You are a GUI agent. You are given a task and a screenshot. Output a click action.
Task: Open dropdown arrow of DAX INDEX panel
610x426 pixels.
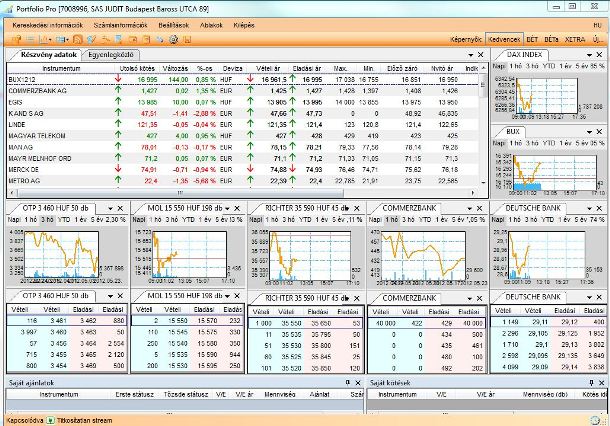point(589,55)
